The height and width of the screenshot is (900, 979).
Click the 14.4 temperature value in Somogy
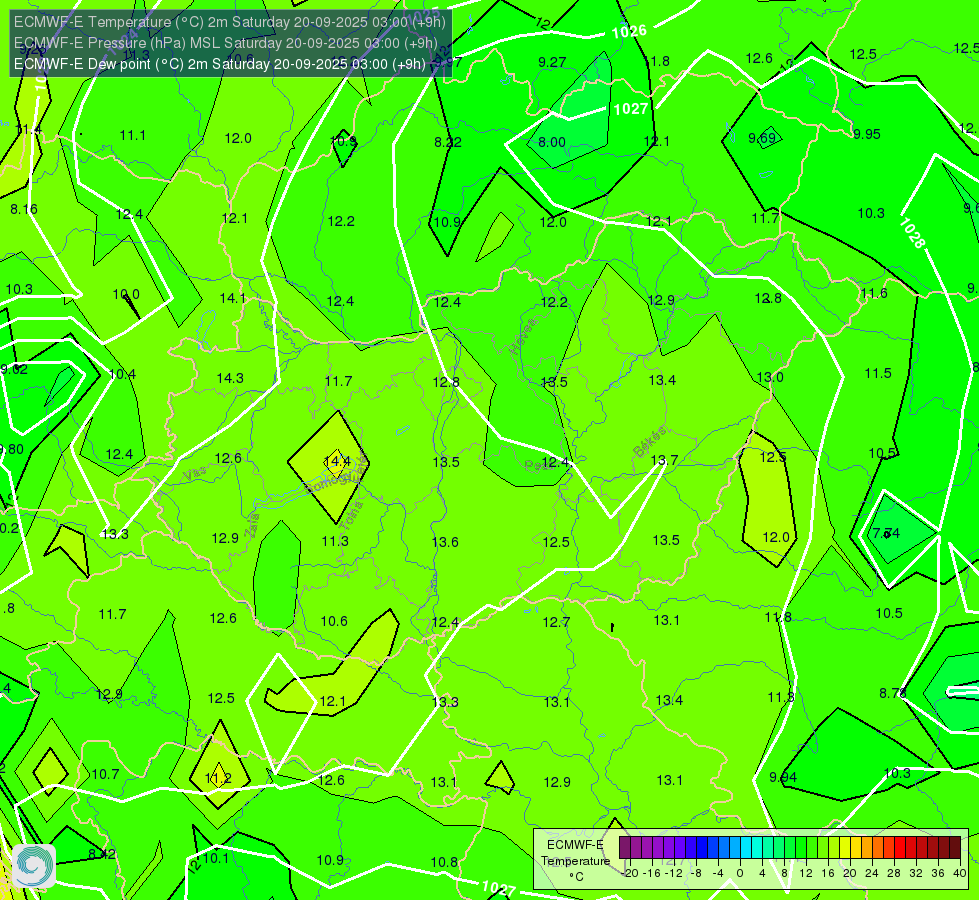tap(337, 462)
